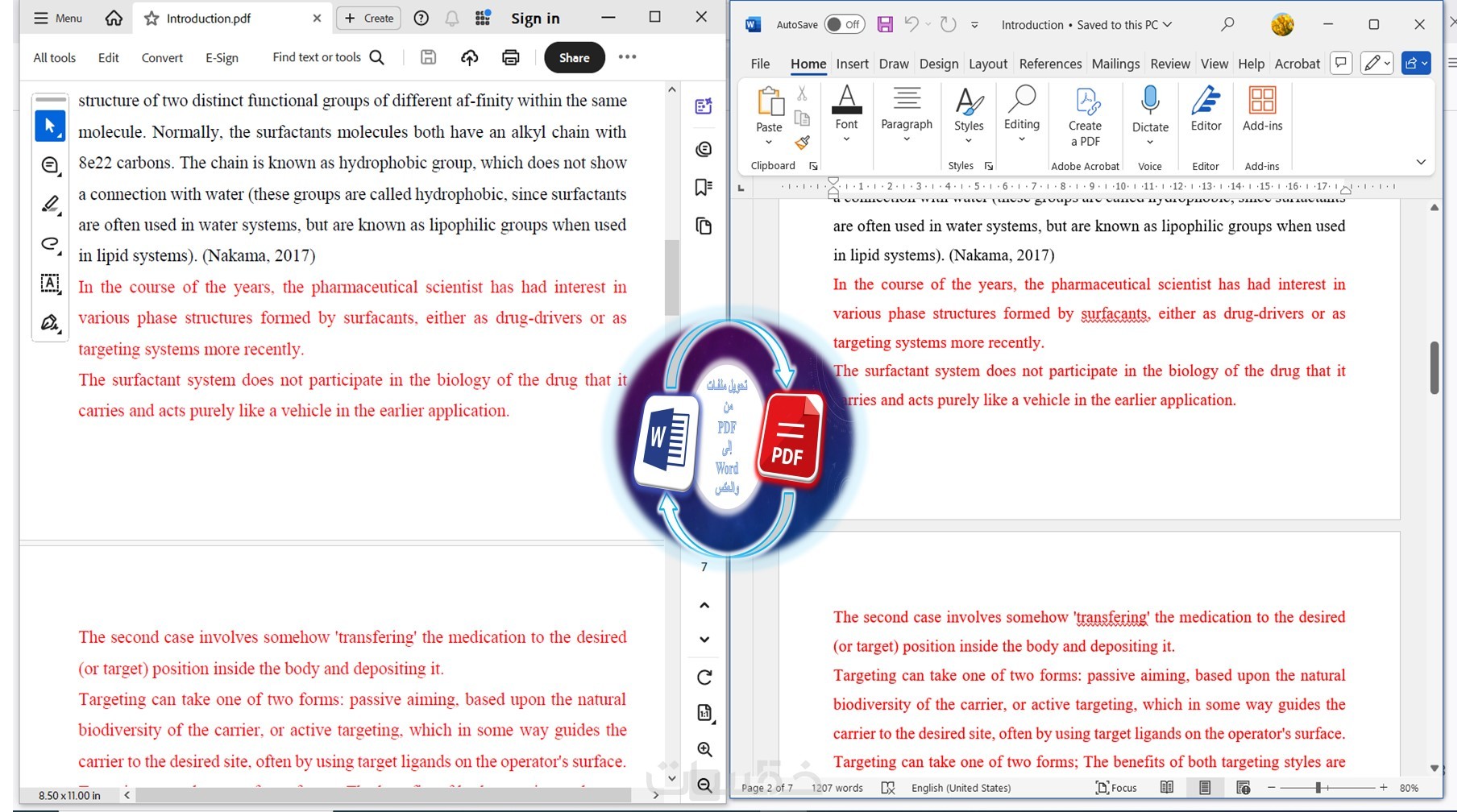Image resolution: width=1470 pixels, height=812 pixels.
Task: Click the Acrobat Create button
Action: [368, 19]
